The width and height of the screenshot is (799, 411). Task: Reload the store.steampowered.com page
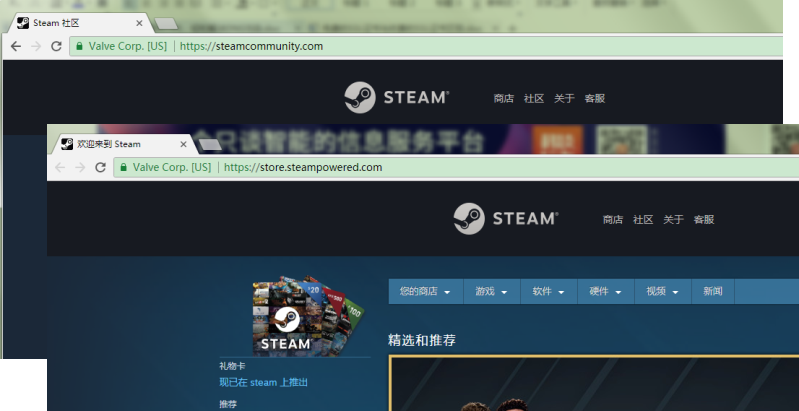coord(100,168)
